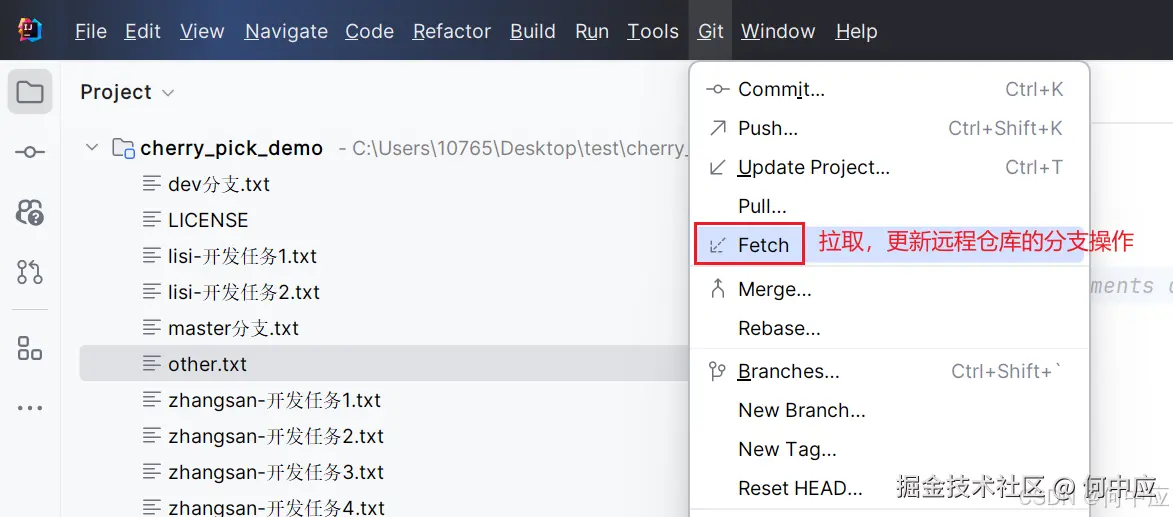Open the Tools menu in menu bar

point(652,31)
